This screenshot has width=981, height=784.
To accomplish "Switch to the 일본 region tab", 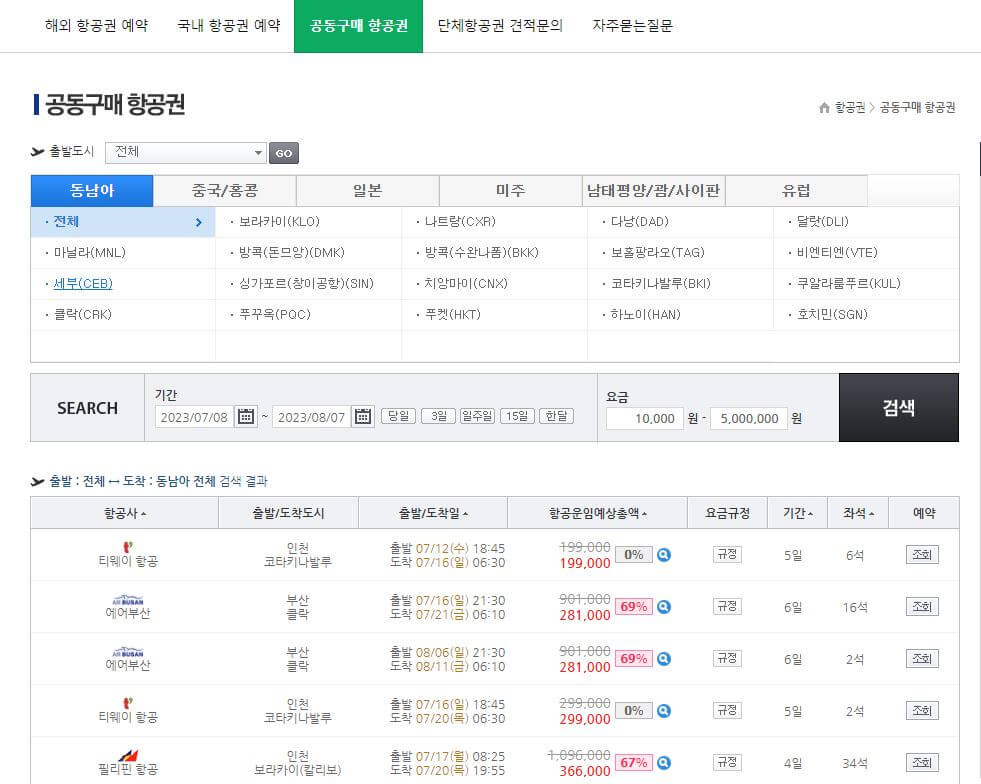I will click(366, 189).
